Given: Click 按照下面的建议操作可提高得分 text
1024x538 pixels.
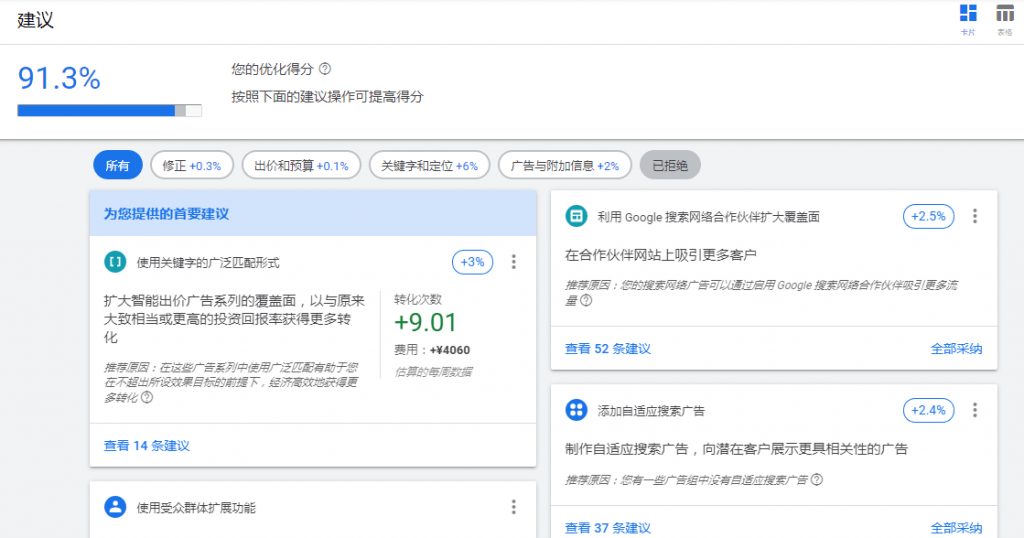Looking at the screenshot, I should pos(327,97).
